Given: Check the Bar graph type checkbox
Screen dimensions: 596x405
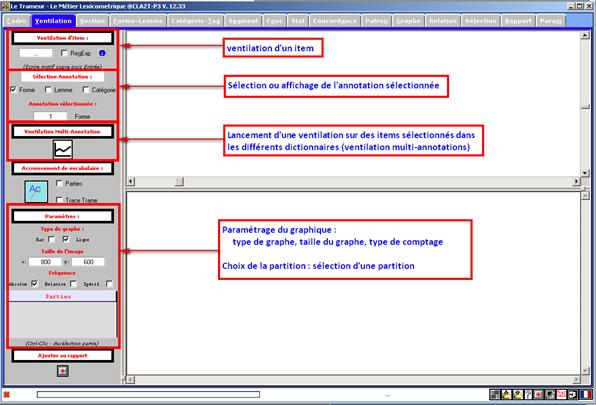Looking at the screenshot, I should point(51,239).
